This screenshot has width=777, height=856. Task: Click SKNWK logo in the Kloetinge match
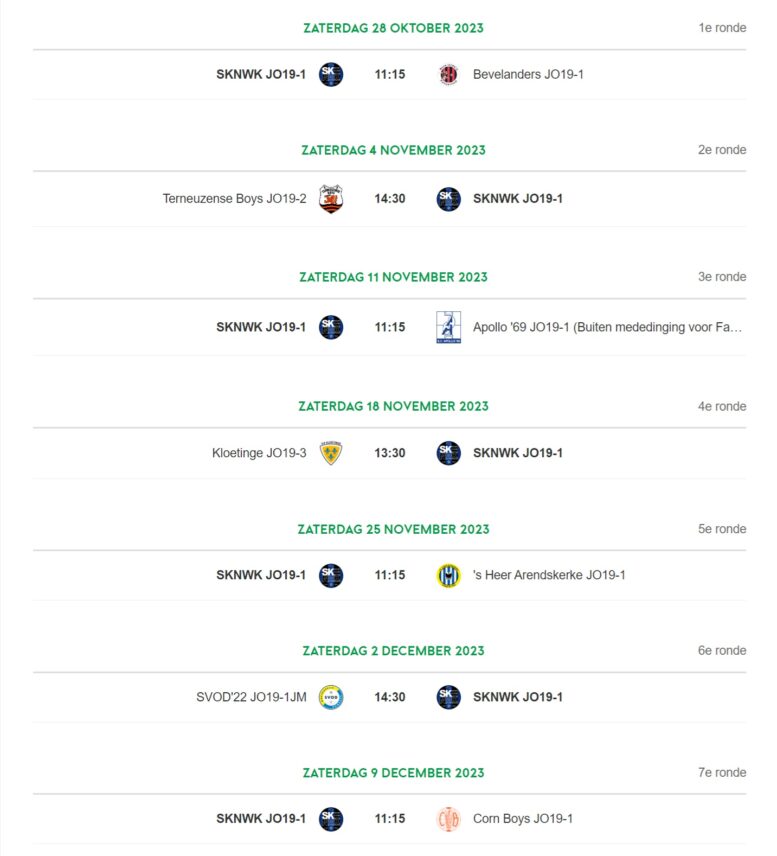[x=448, y=453]
